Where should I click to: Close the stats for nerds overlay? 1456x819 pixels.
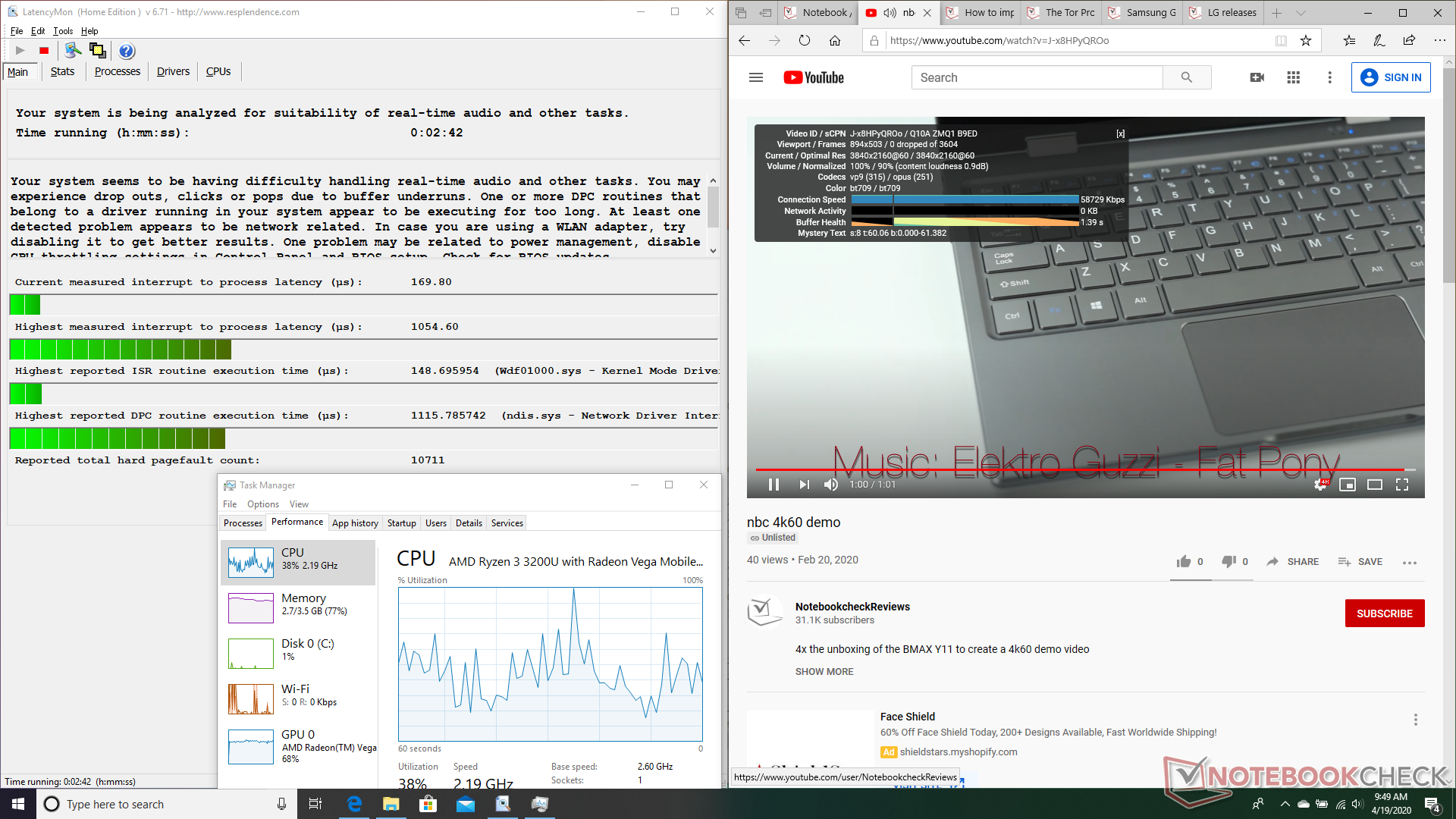[x=1120, y=133]
